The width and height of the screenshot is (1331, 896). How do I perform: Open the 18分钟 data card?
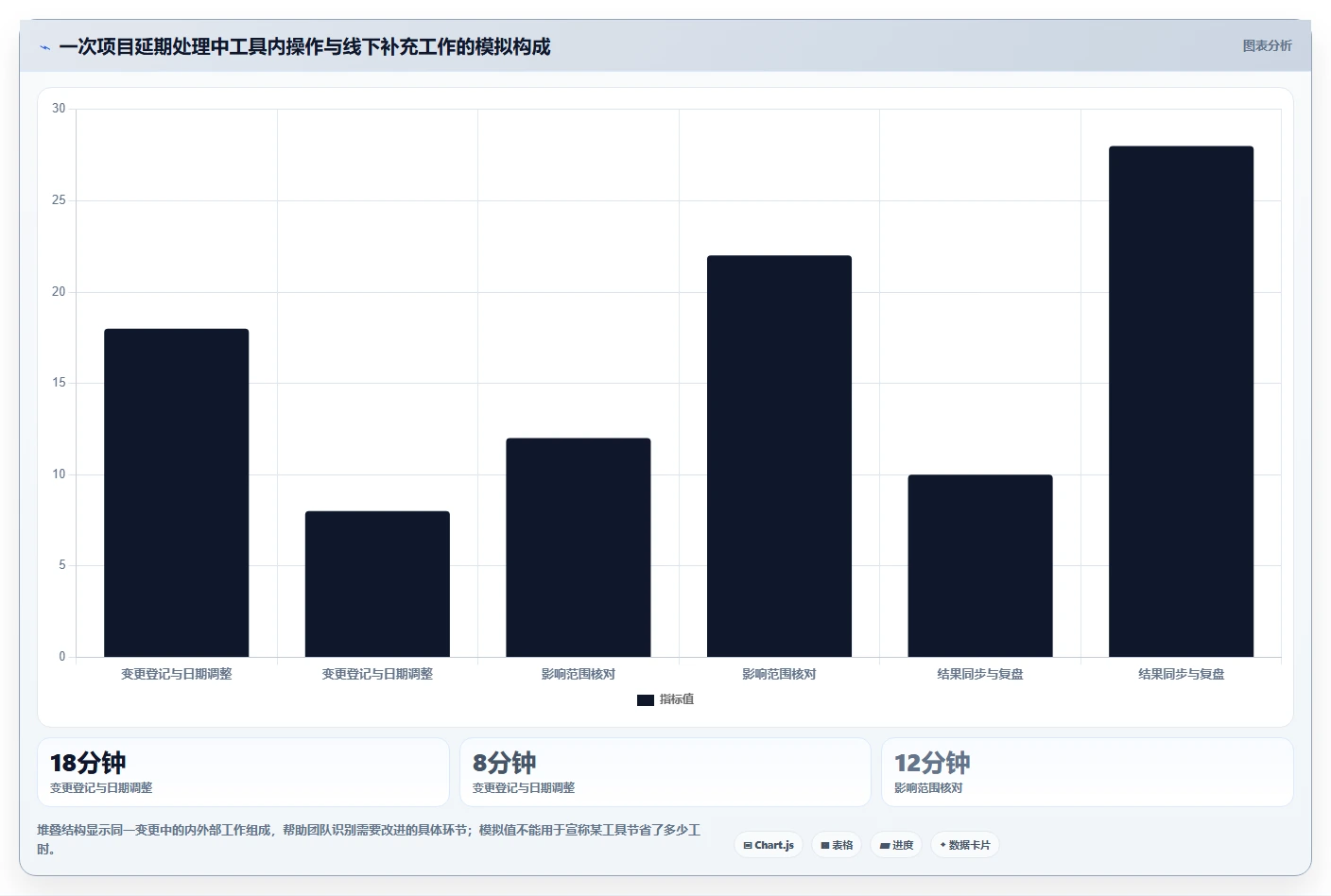[243, 772]
